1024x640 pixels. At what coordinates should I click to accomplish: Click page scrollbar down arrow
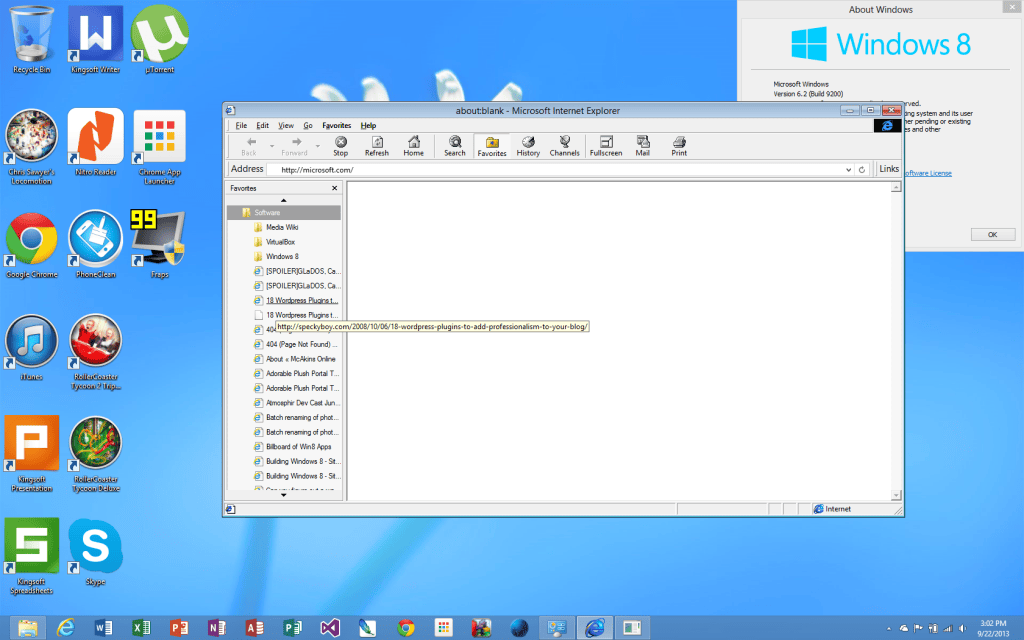[x=896, y=495]
